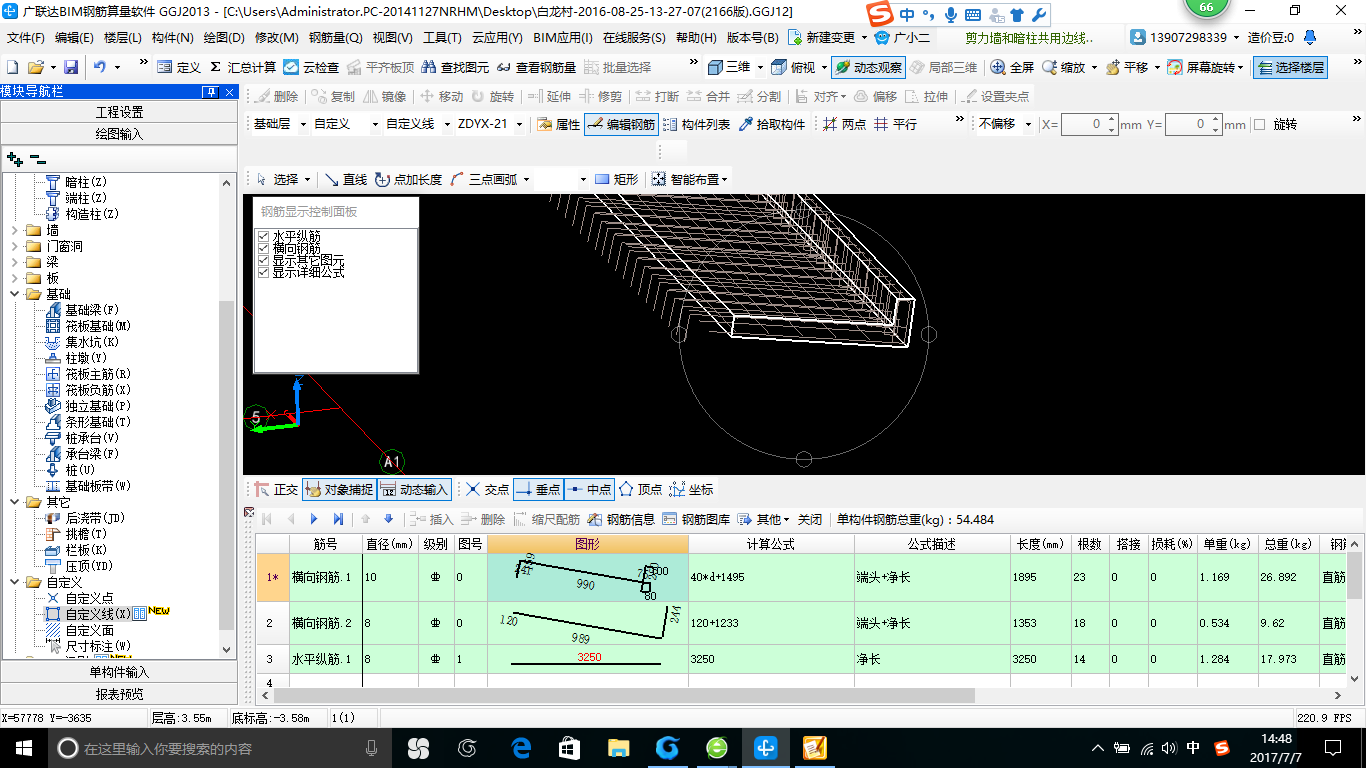Open the 工具(T) menu
The image size is (1366, 768).
coord(442,37)
